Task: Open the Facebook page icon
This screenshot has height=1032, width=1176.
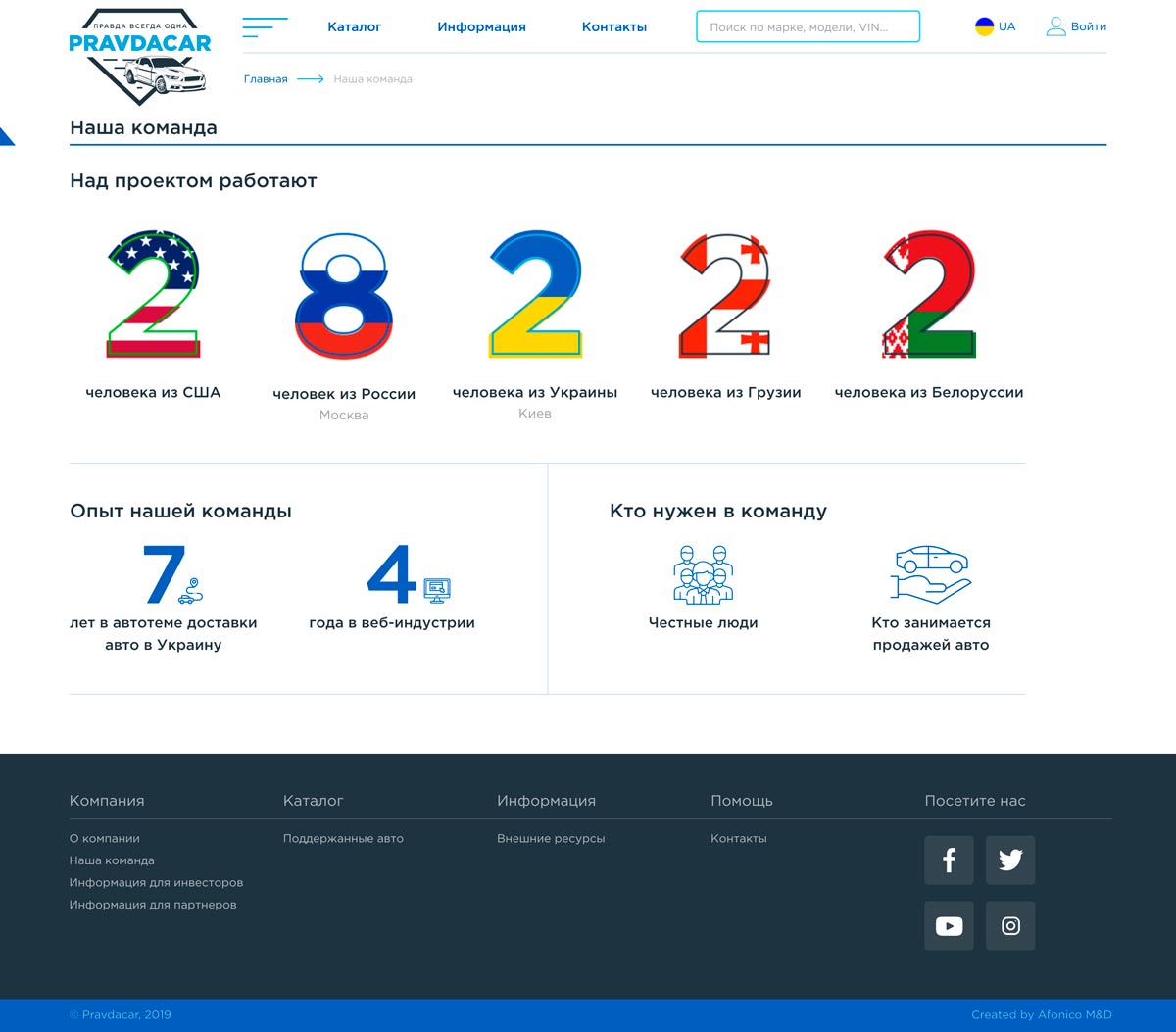Action: 949,860
